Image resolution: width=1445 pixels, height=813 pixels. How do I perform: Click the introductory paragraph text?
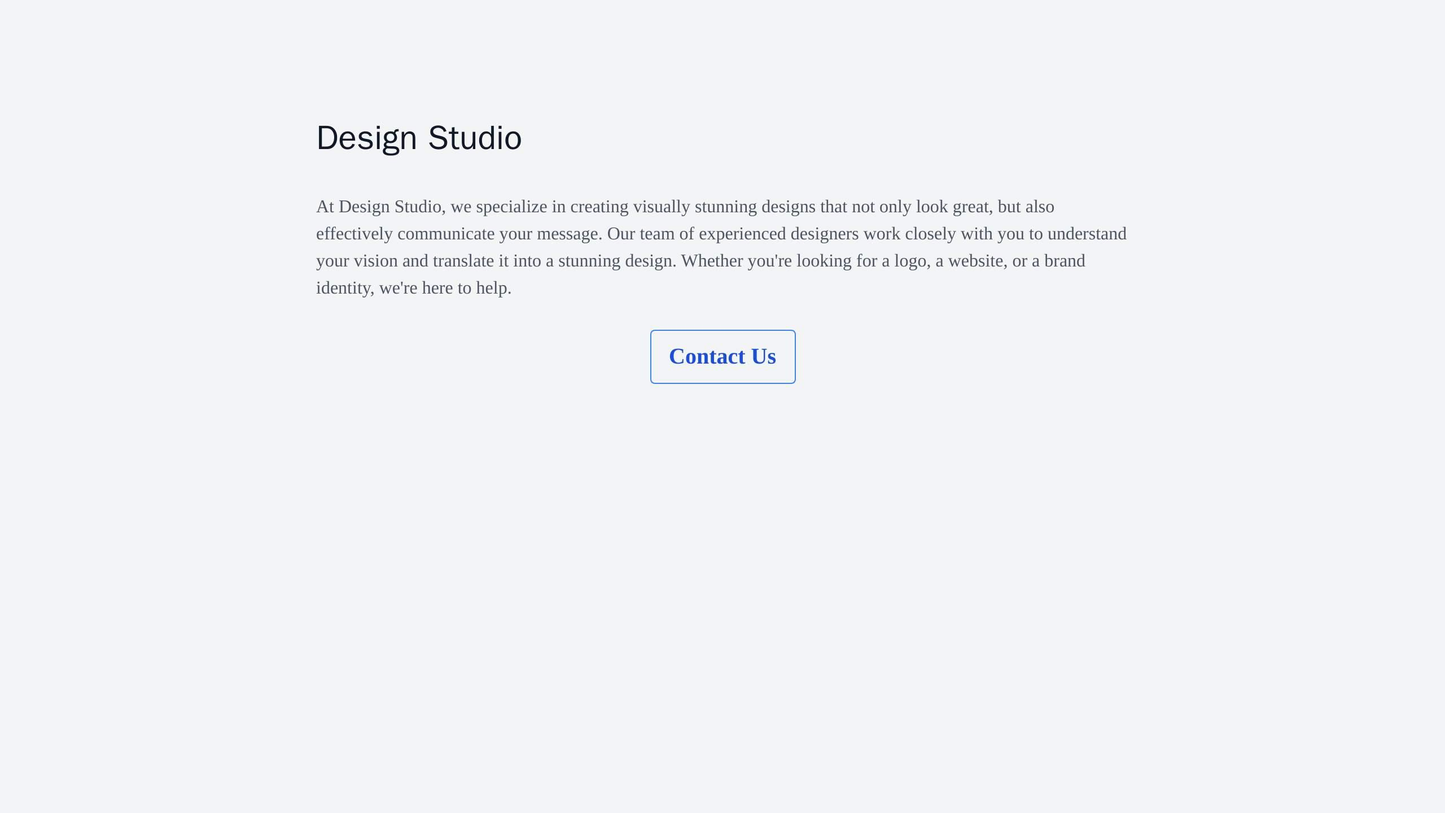[722, 247]
